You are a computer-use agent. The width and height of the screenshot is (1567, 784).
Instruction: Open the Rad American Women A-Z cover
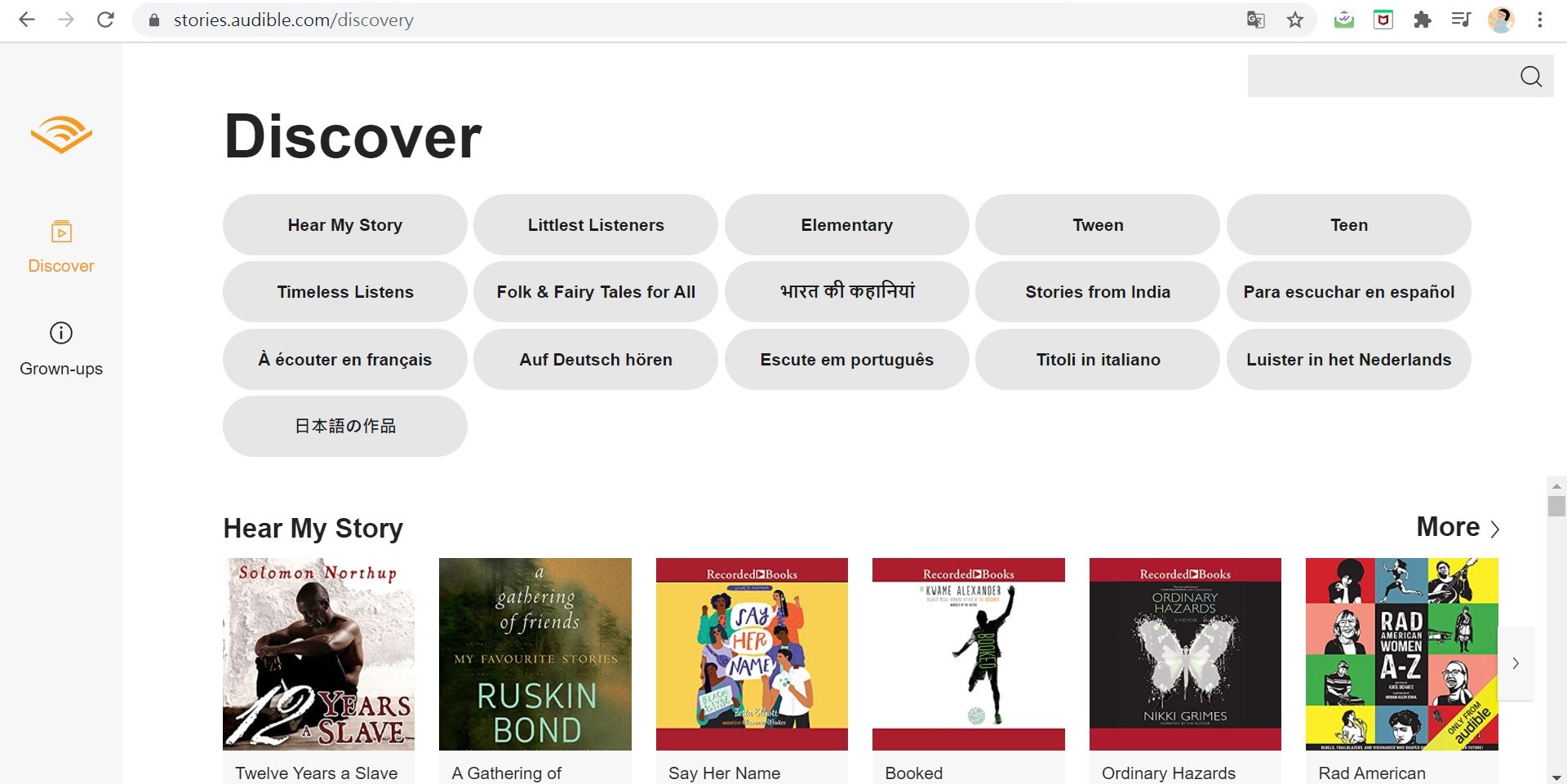(x=1401, y=653)
